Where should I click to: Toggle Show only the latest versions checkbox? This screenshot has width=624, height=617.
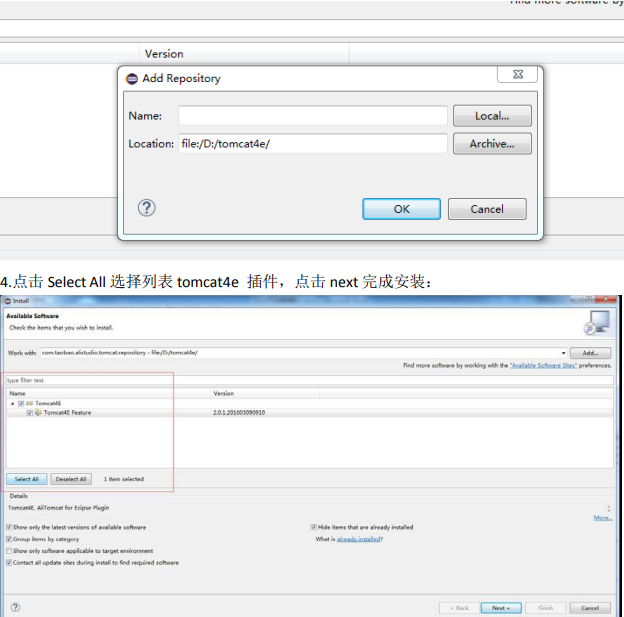pyautogui.click(x=9, y=527)
